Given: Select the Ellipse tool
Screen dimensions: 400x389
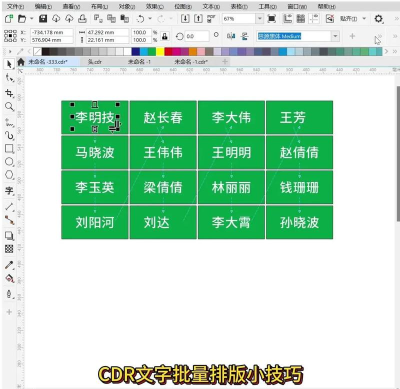Looking at the screenshot, I should coord(9,162).
